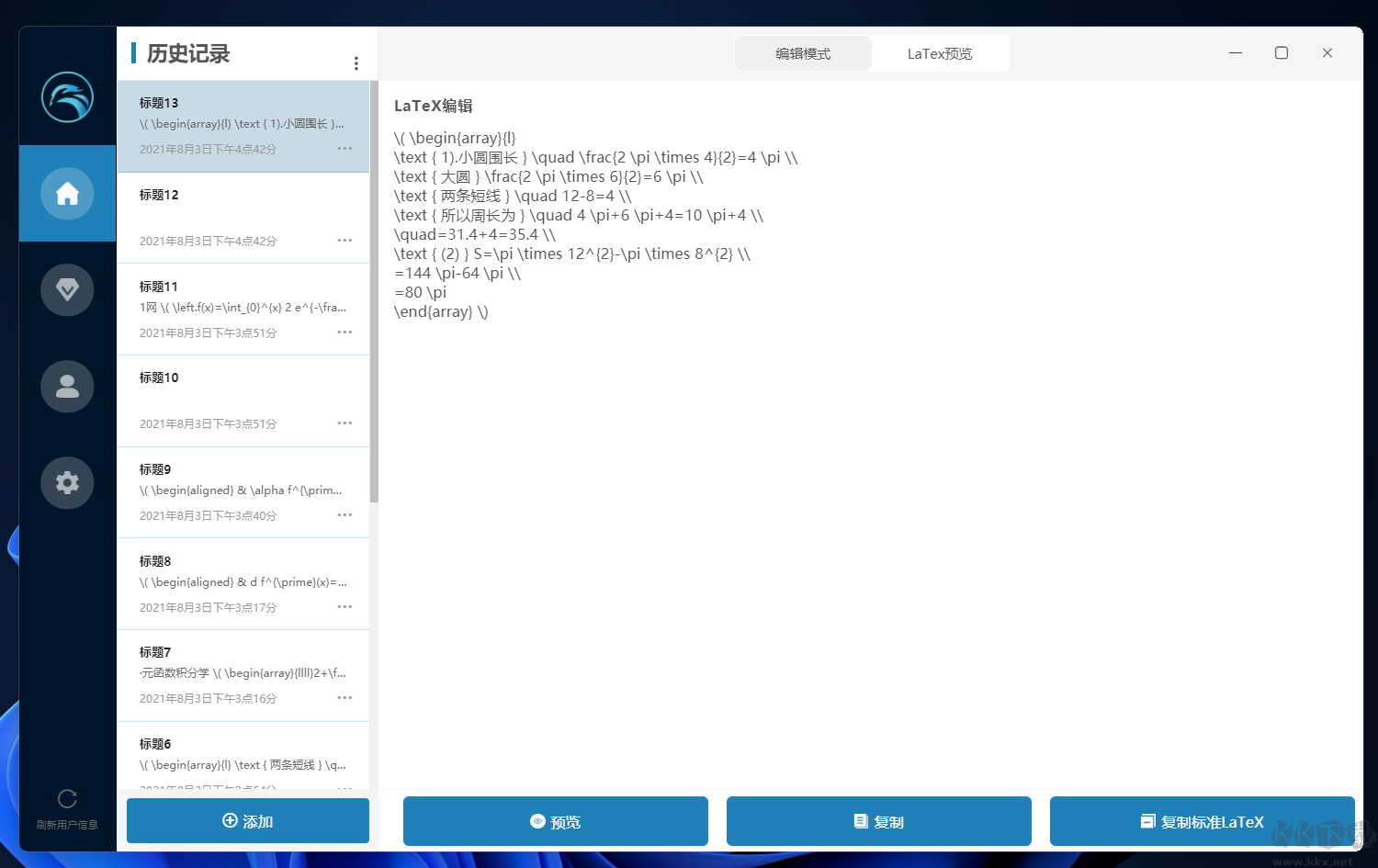Open more options for 标题12
This screenshot has height=868, width=1378.
point(344,240)
